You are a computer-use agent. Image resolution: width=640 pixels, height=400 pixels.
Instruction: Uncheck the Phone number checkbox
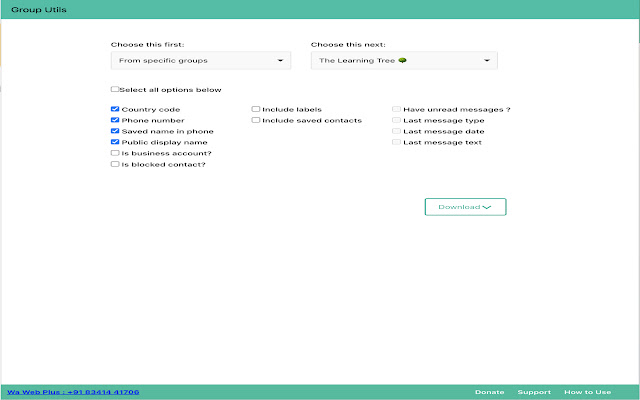tap(115, 120)
